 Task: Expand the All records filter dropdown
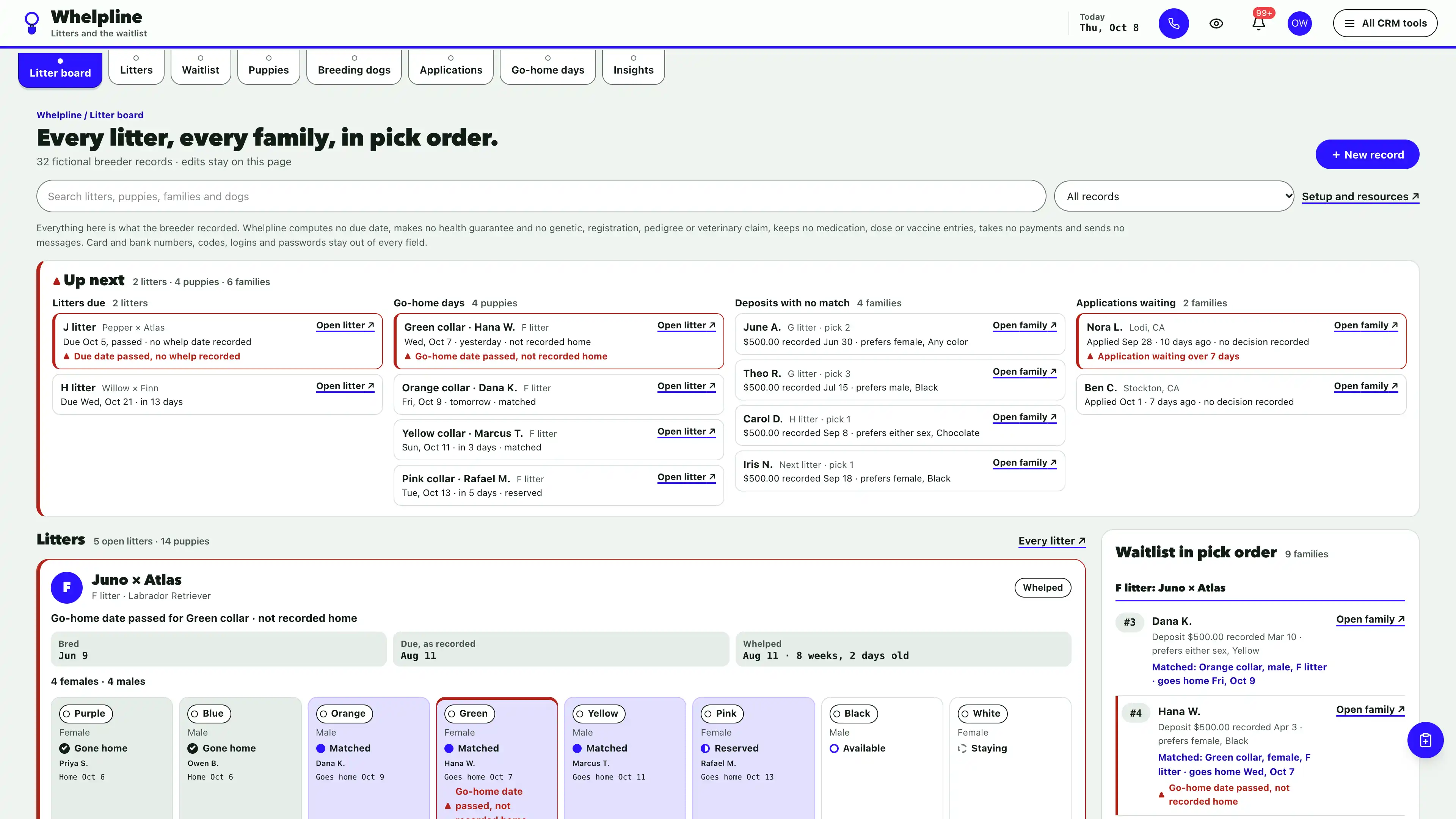pos(1174,196)
